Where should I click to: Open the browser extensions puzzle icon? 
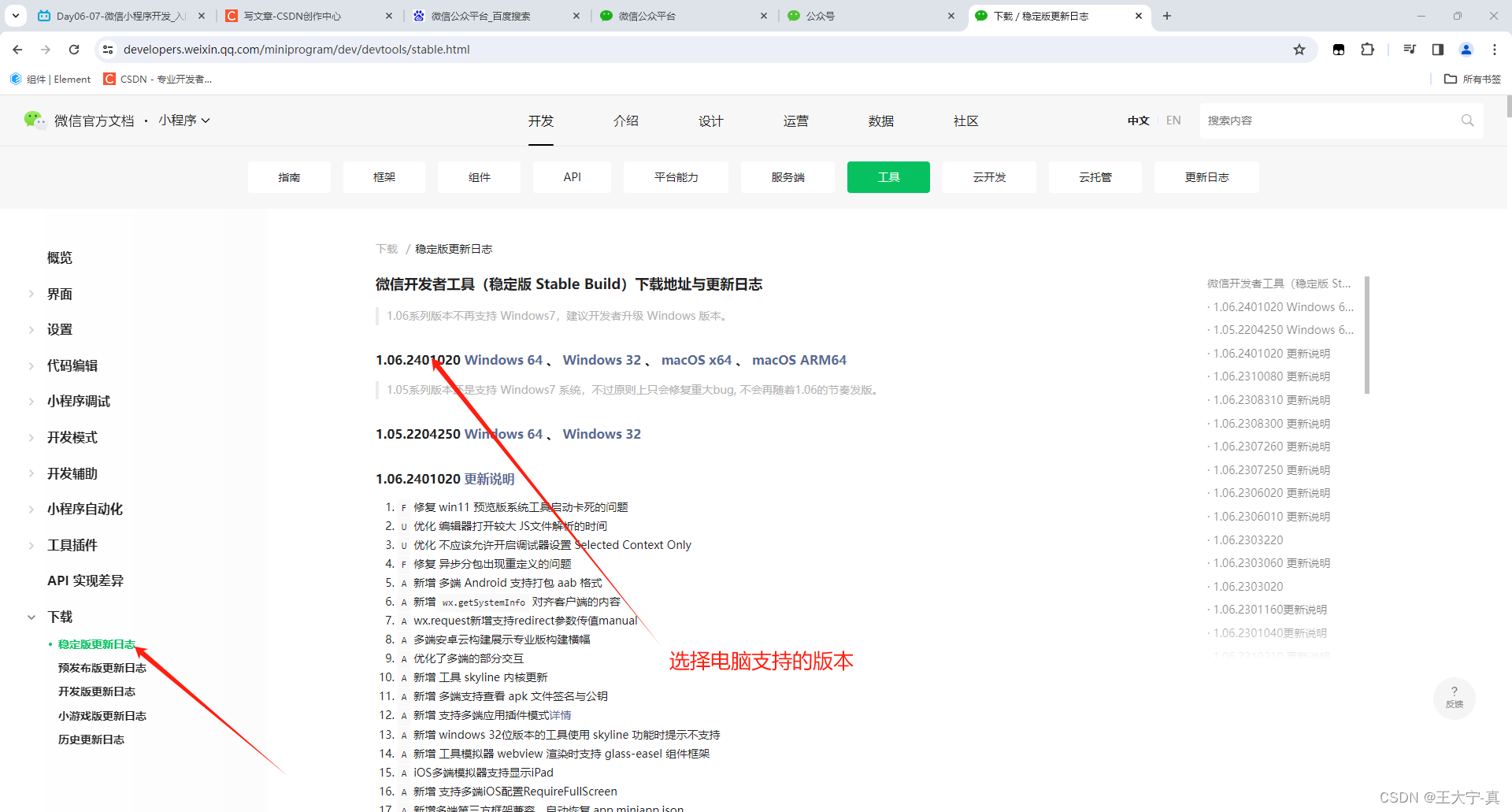tap(1367, 50)
